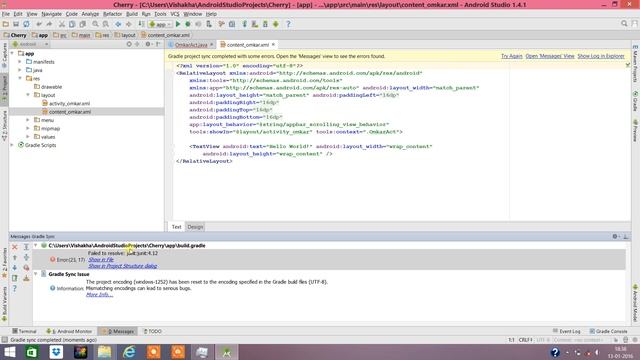Click the red X close icon in Messages panel
Viewport: 640px width, 360px height.
click(x=15, y=247)
